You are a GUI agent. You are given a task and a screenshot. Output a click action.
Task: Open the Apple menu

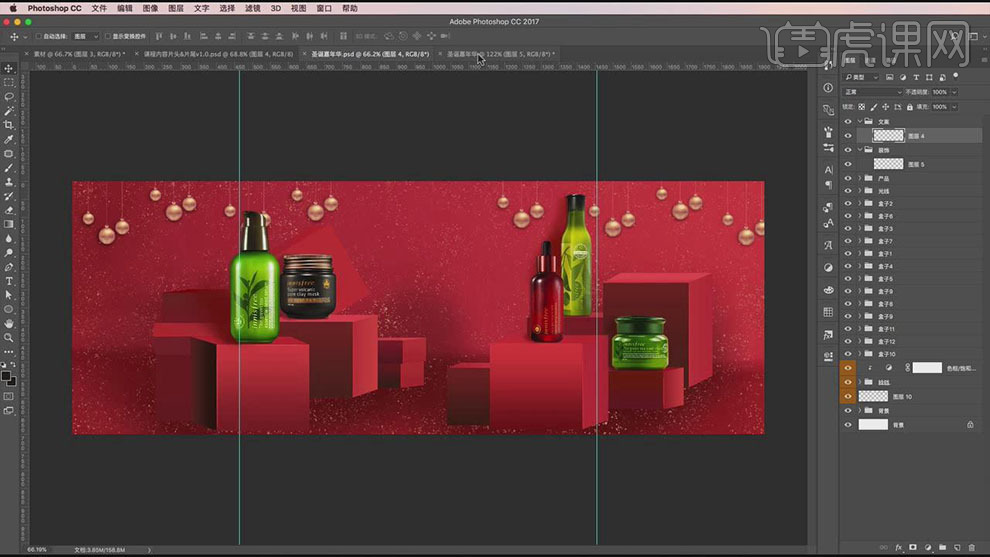[13, 8]
